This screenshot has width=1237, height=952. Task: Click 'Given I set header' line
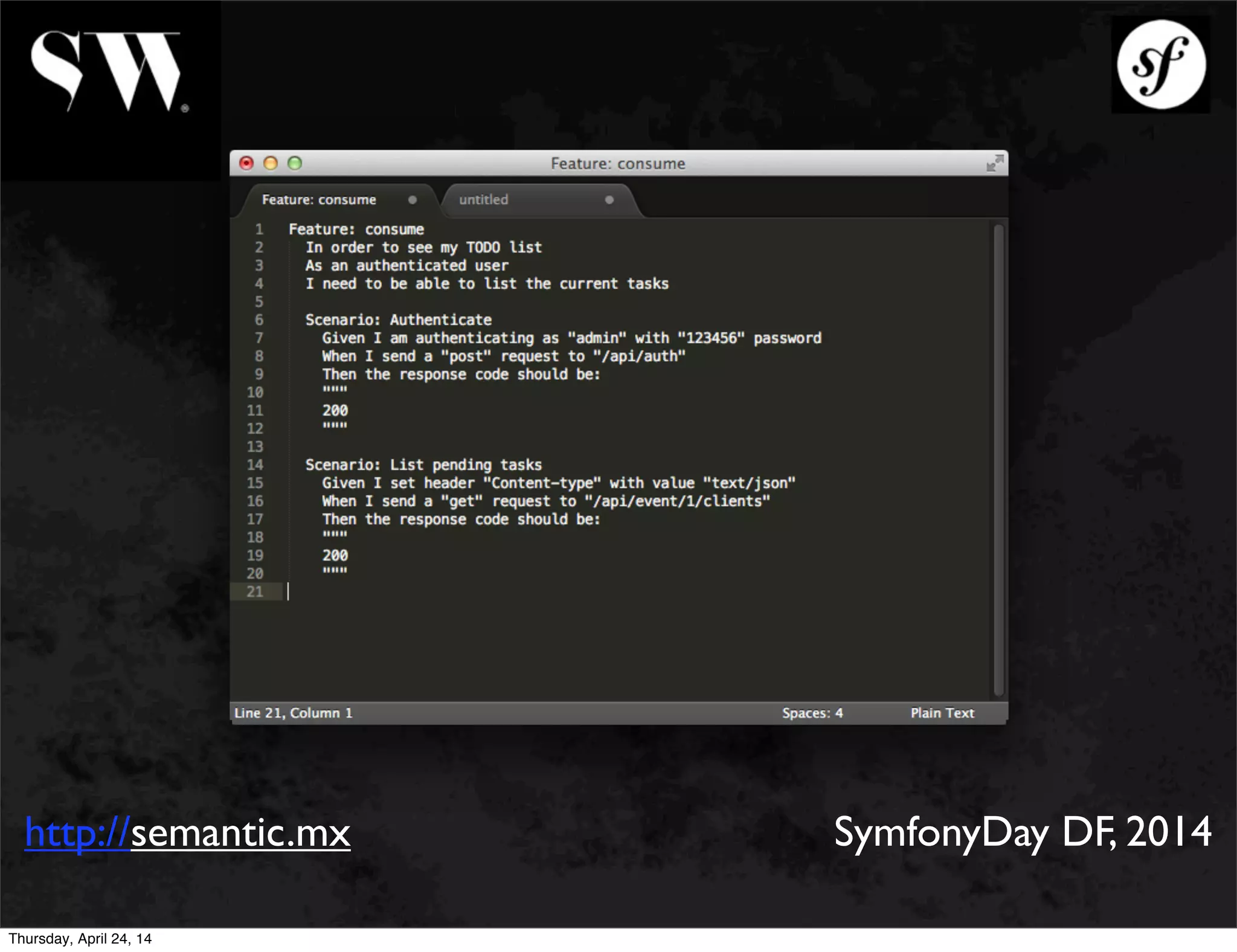click(559, 483)
